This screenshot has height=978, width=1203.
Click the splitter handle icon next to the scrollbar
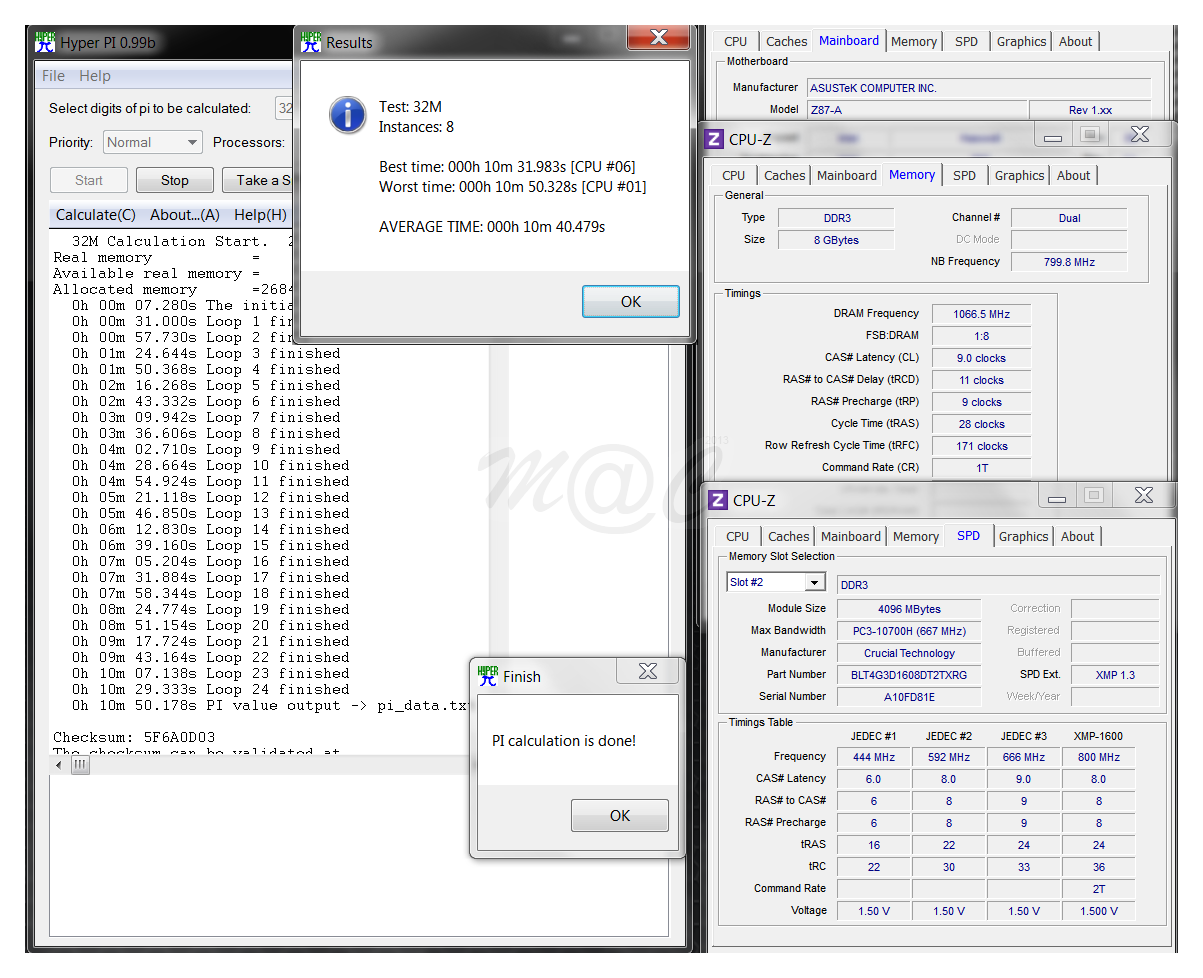point(80,764)
